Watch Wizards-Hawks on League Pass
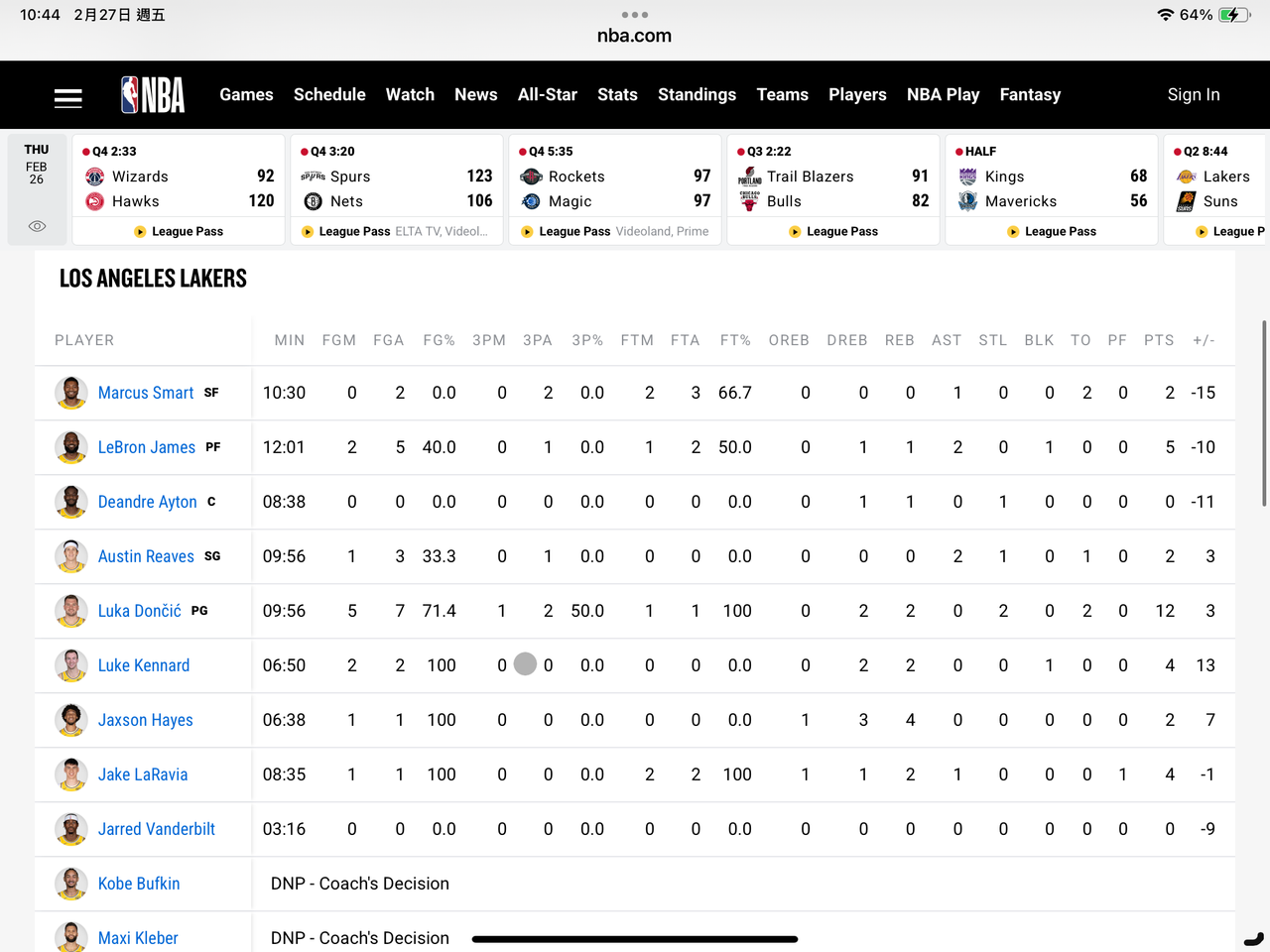This screenshot has height=952, width=1270. [179, 231]
